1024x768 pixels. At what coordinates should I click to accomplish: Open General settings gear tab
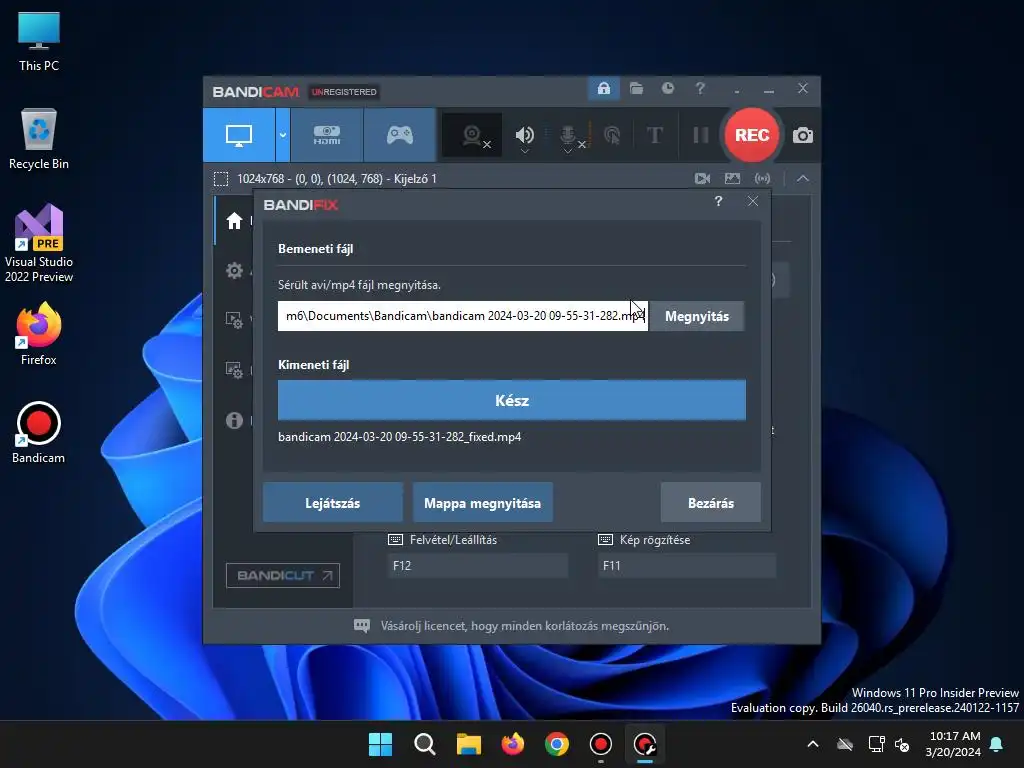click(234, 270)
